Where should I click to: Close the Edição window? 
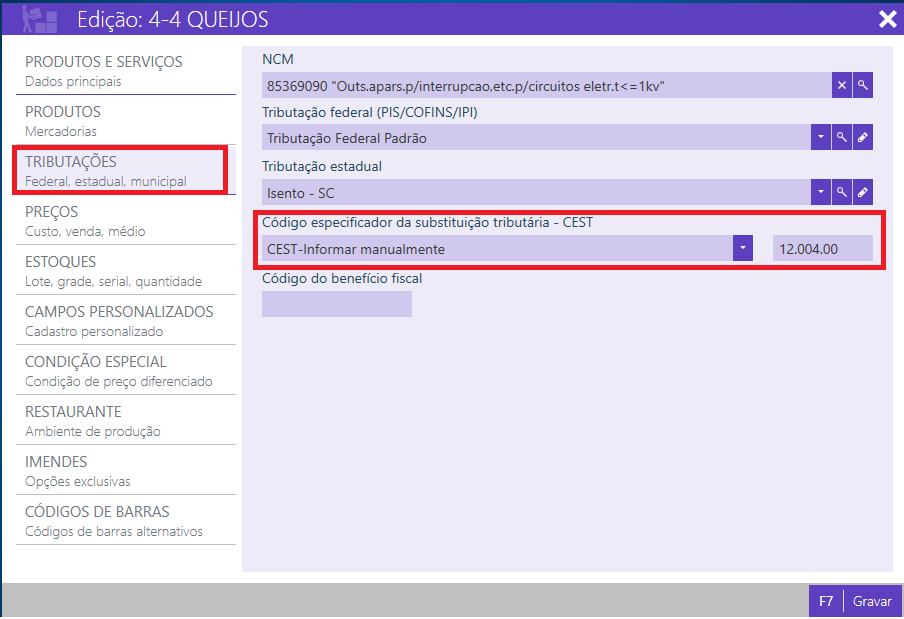click(886, 19)
